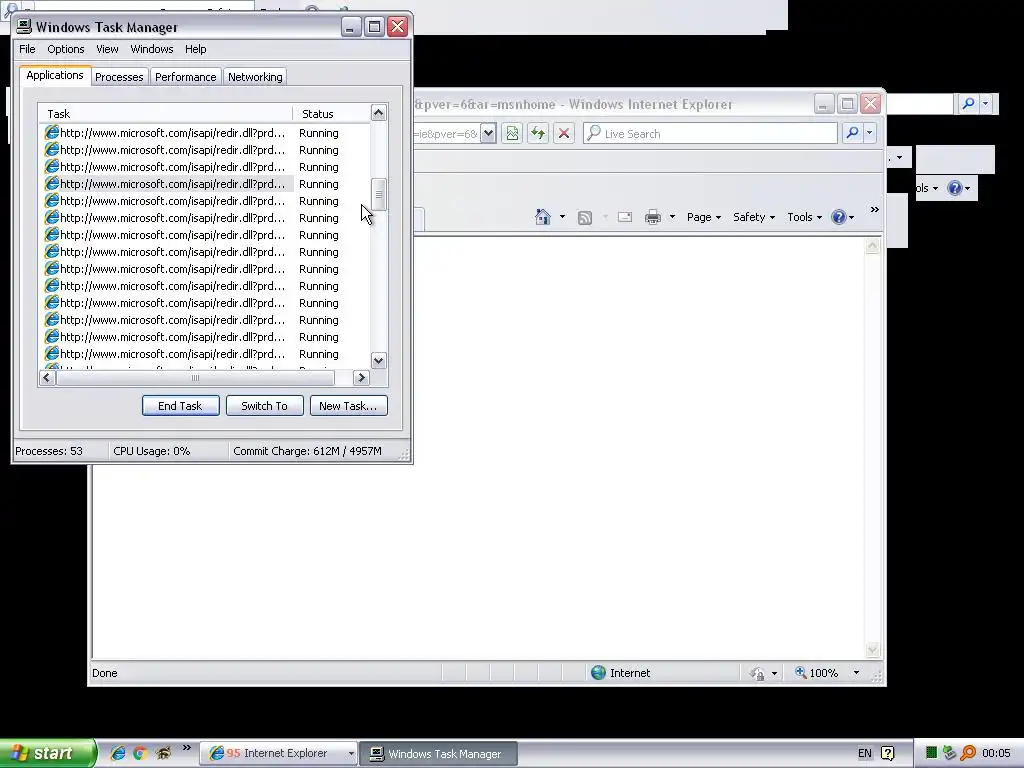Viewport: 1024px width, 768px height.
Task: Click the RSS Feeds icon
Action: coord(584,217)
